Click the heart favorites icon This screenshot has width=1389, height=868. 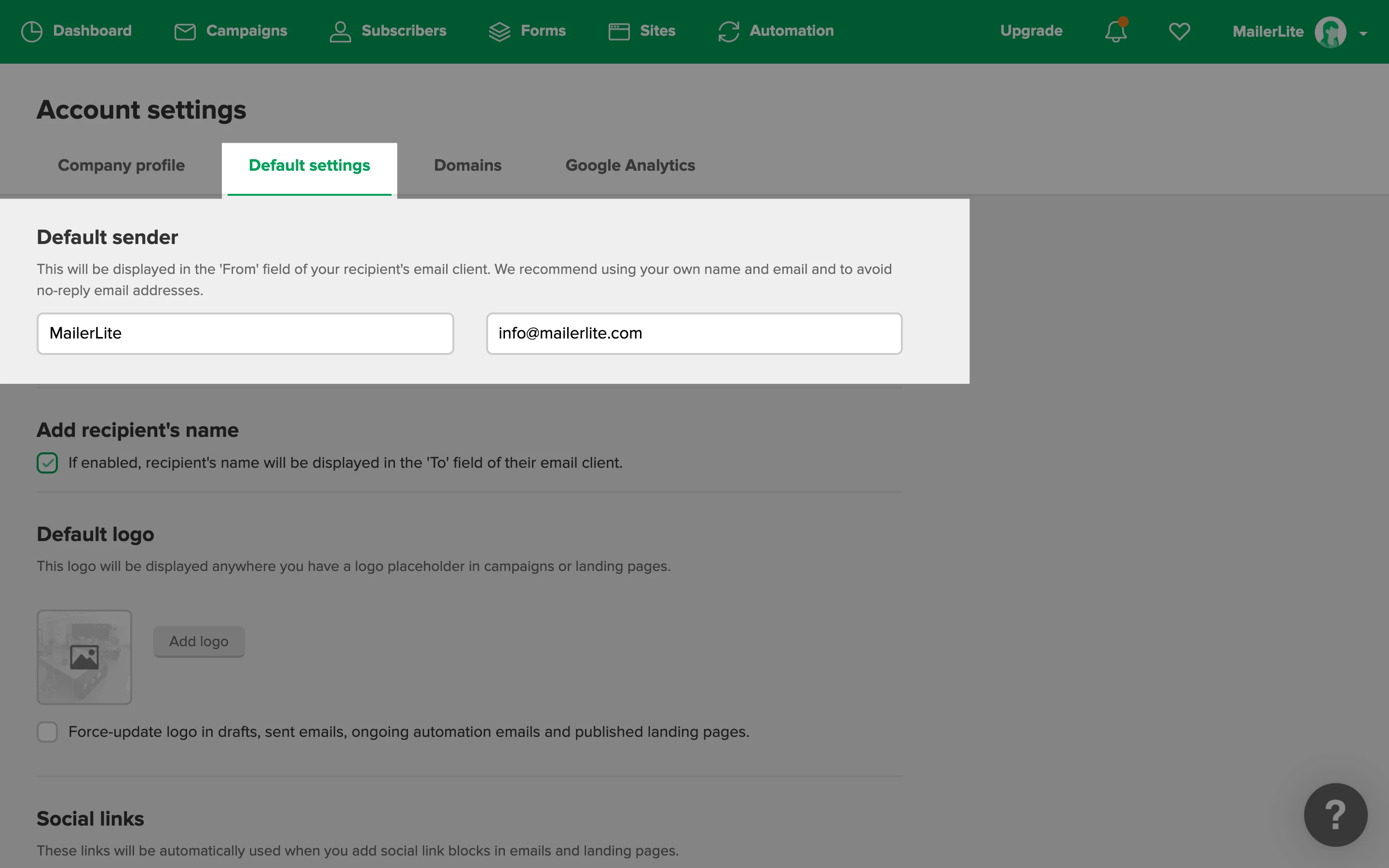(x=1180, y=31)
